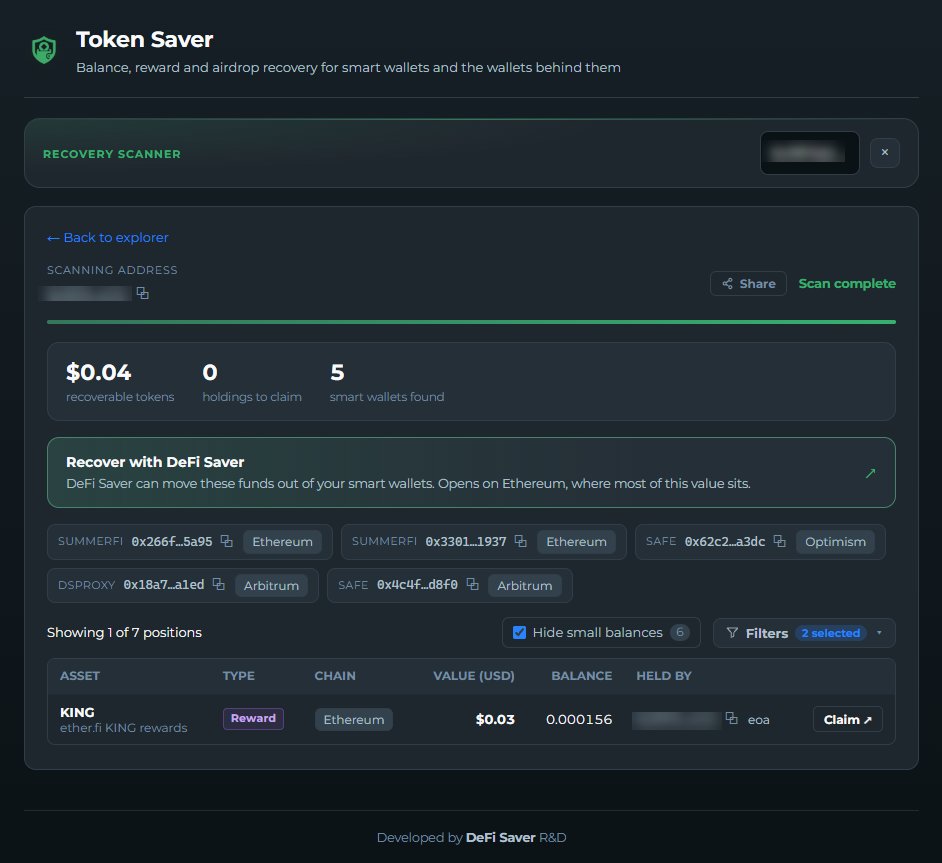Sort by Chain column header

point(335,676)
